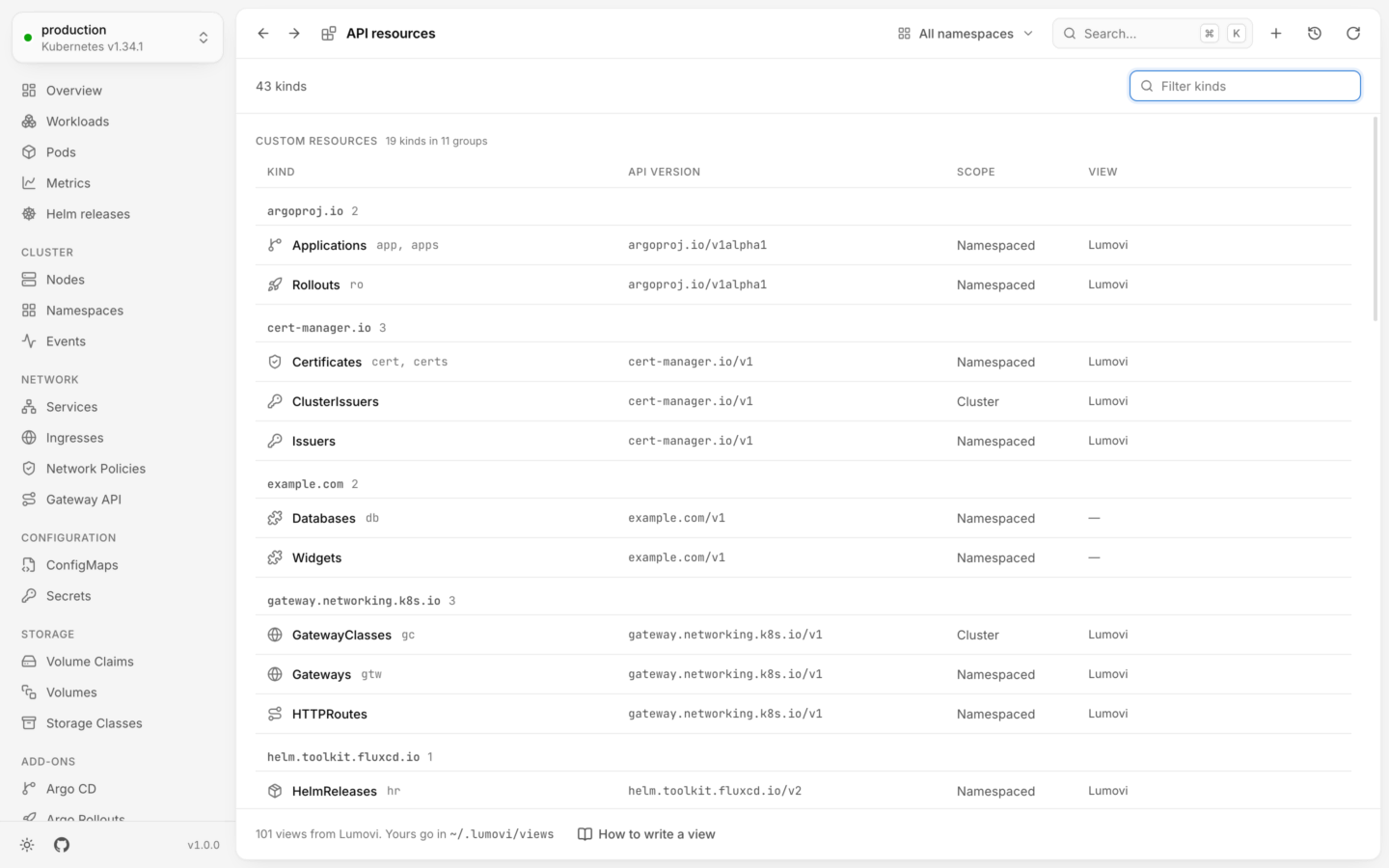Open Overview in the sidebar
Viewport: 1389px width, 868px height.
tap(118, 91)
